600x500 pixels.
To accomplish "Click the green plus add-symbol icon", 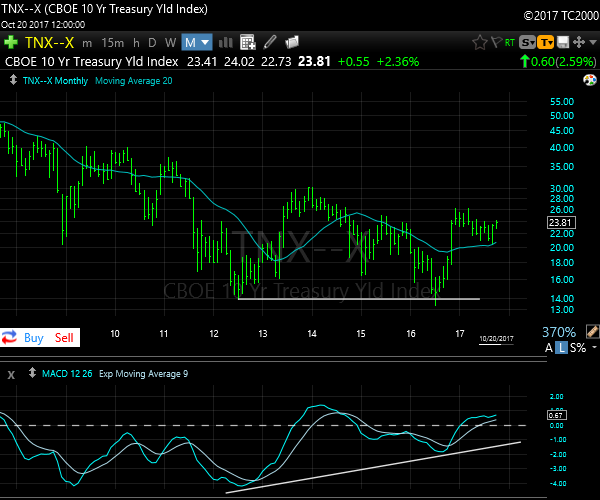I will click(11, 42).
